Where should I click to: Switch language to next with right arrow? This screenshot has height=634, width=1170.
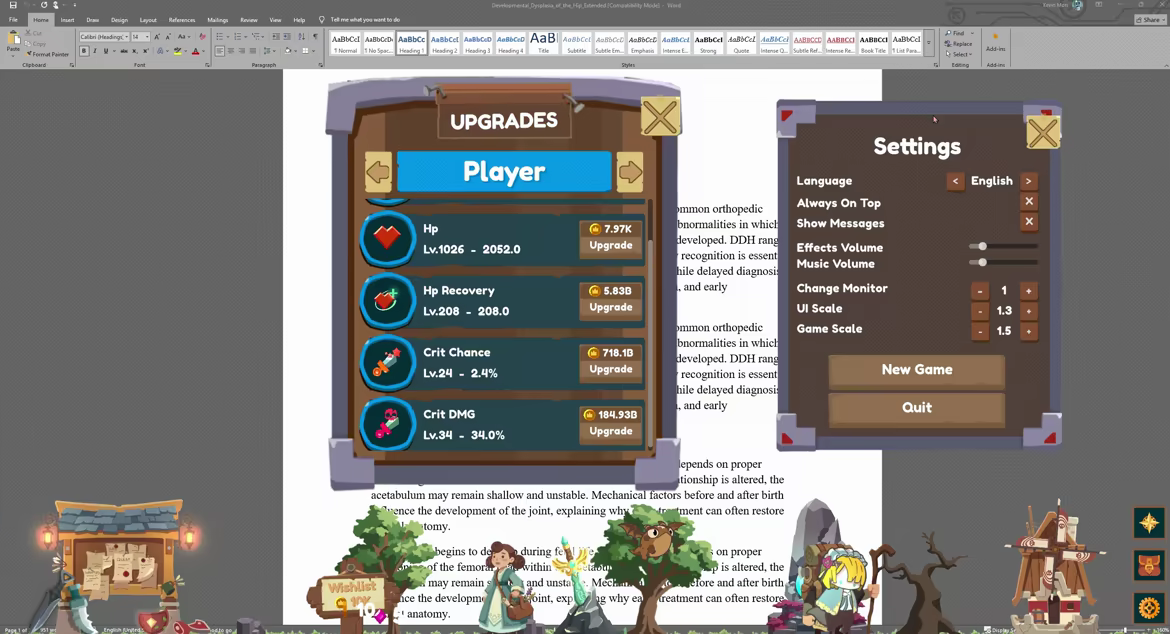click(x=1028, y=181)
